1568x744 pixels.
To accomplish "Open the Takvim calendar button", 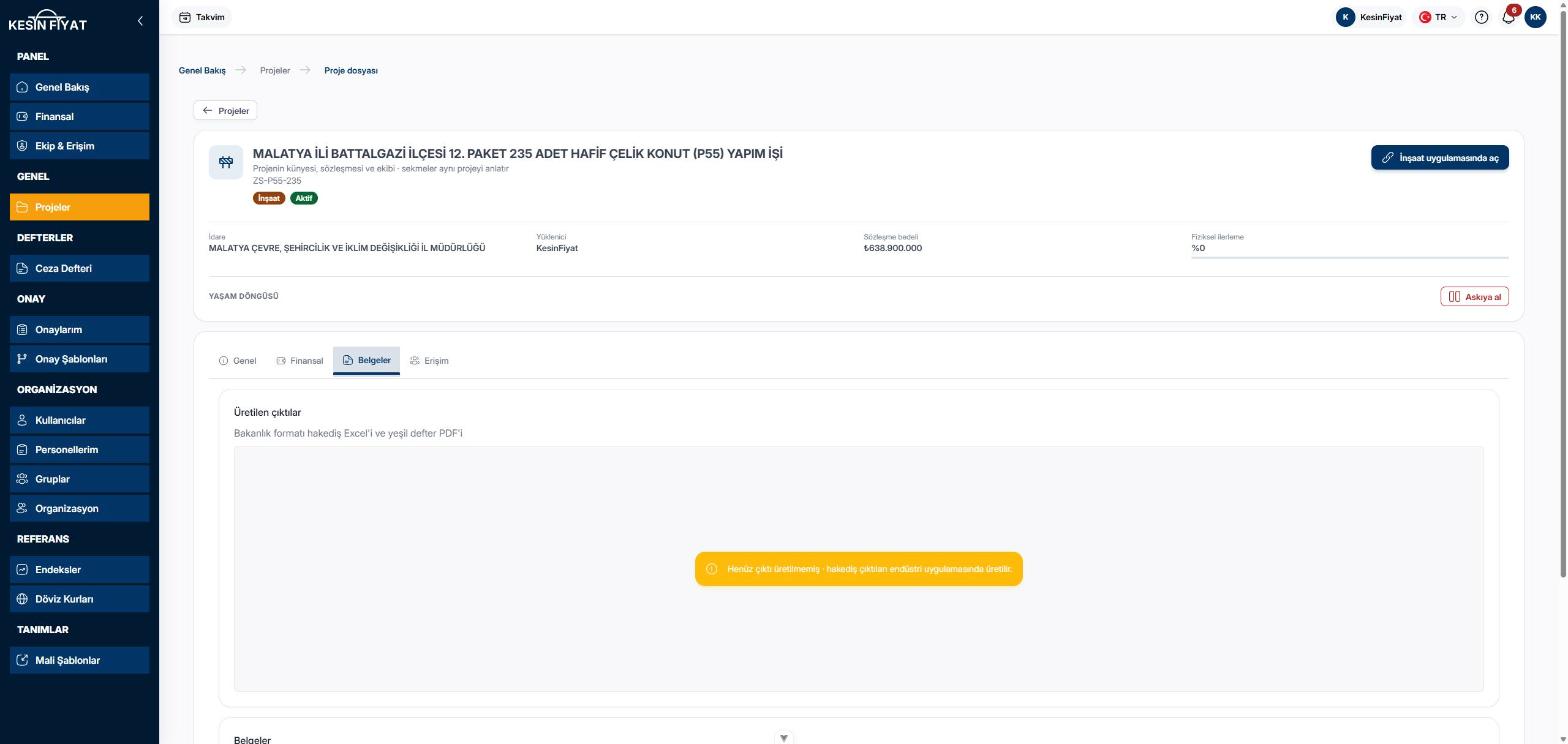I will point(202,17).
